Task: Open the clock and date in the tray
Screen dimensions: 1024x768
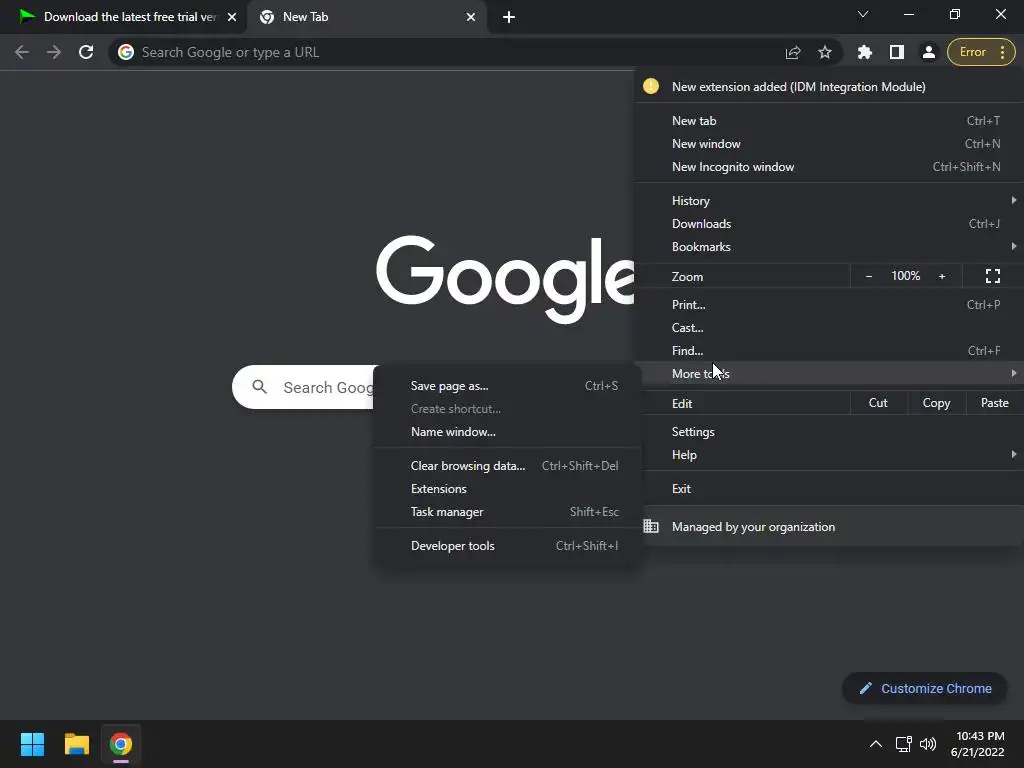Action: point(980,744)
